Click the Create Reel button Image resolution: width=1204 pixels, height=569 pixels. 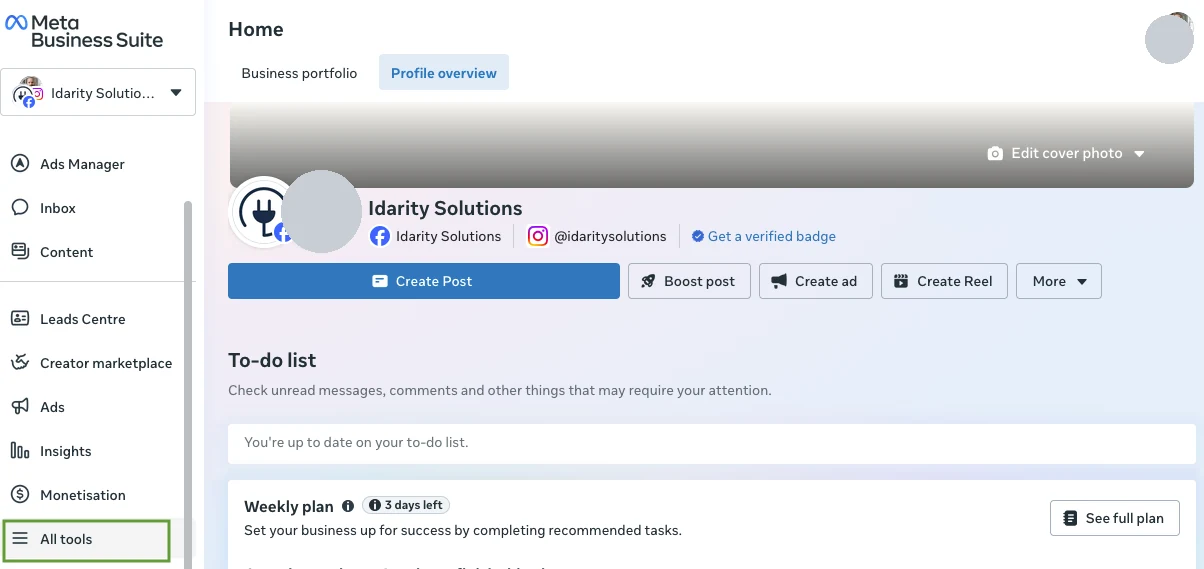pos(945,281)
